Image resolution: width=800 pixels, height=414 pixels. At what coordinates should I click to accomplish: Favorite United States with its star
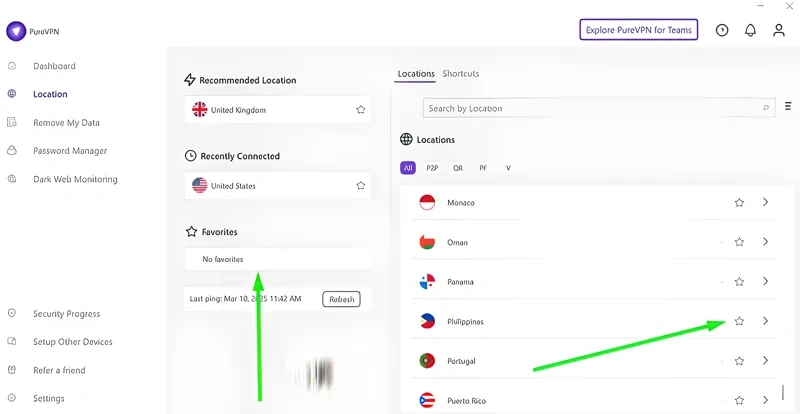click(x=361, y=185)
